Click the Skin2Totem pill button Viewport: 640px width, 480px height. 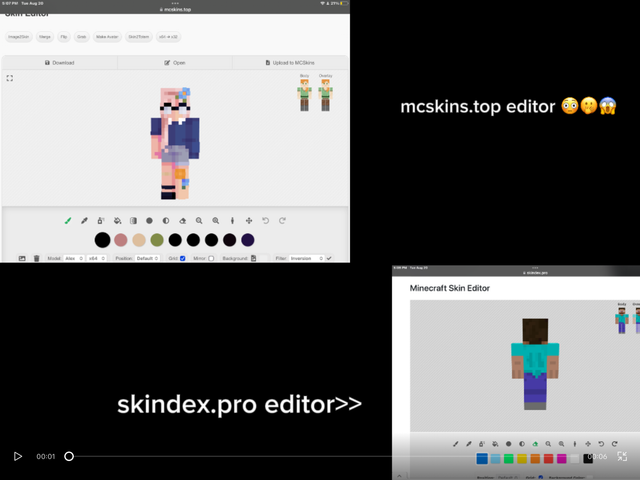point(139,37)
